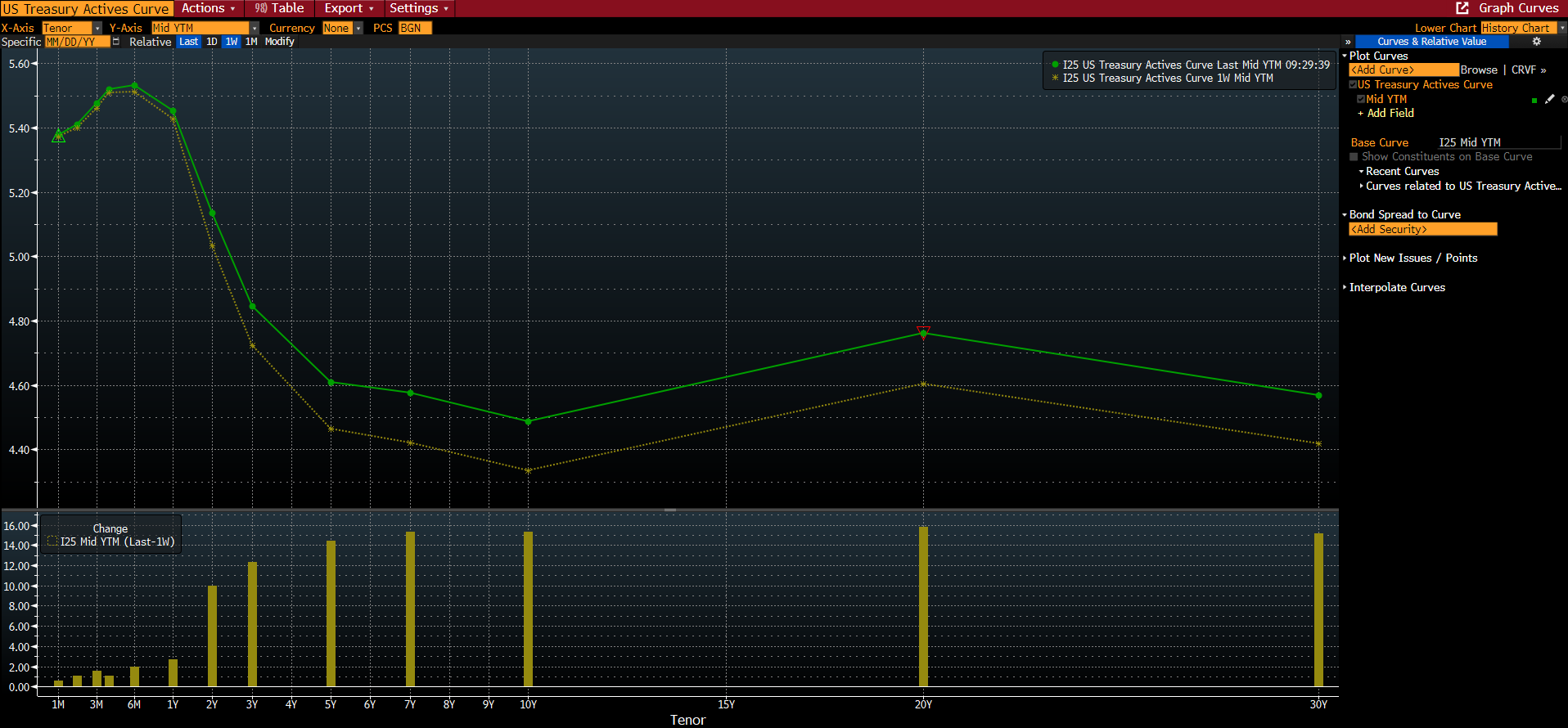Click the Browse link next to Add Curve

(x=1478, y=70)
